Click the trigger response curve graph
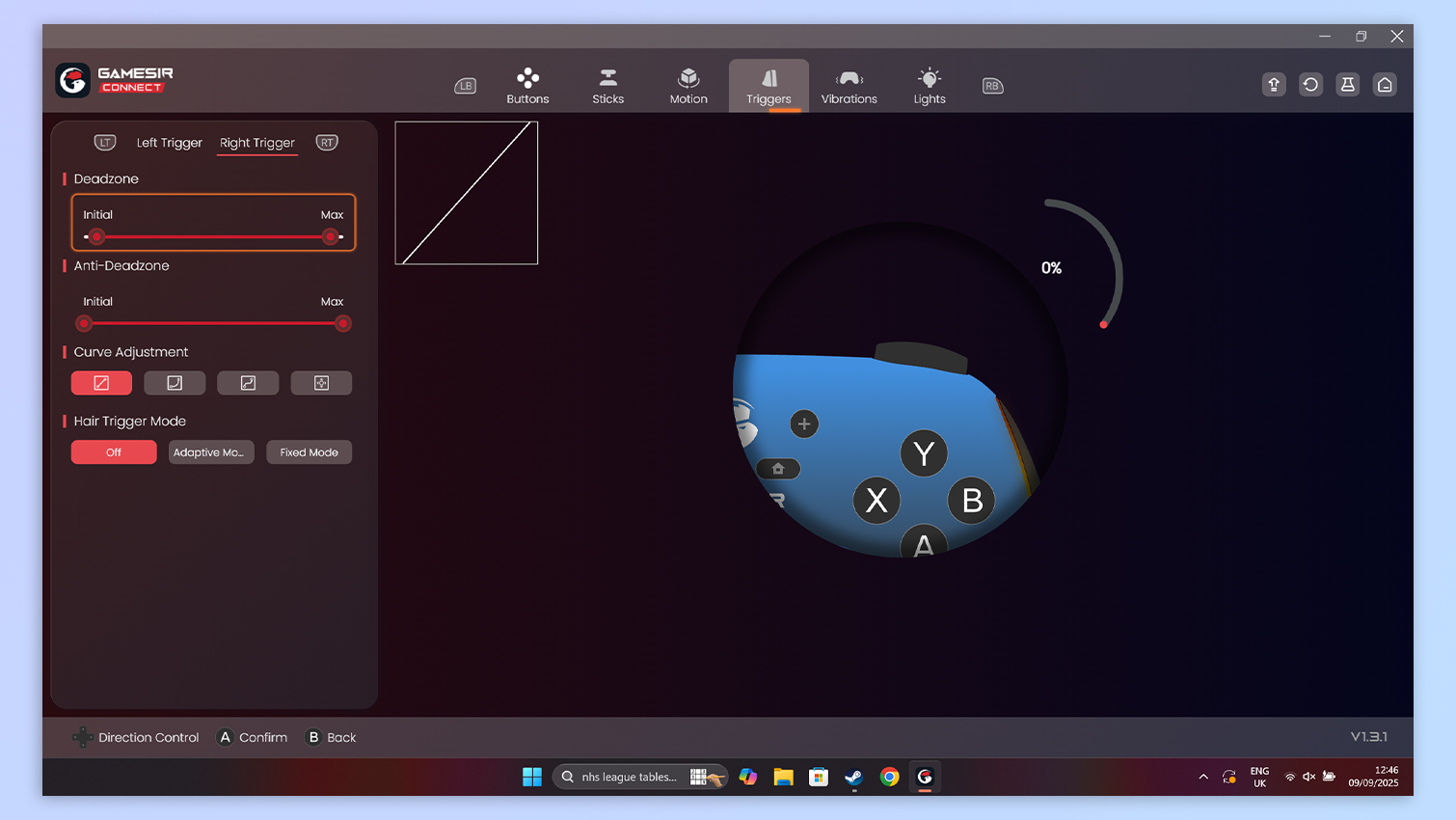Viewport: 1456px width, 820px height. tap(467, 193)
